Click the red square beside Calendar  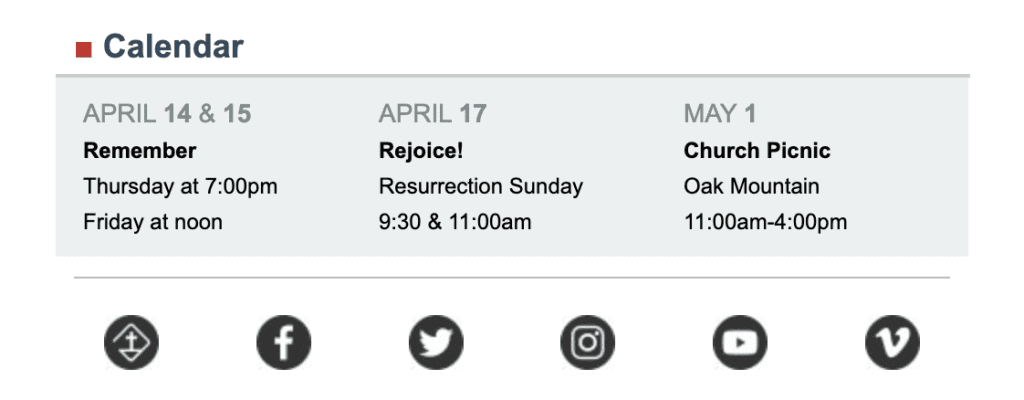[x=84, y=50]
